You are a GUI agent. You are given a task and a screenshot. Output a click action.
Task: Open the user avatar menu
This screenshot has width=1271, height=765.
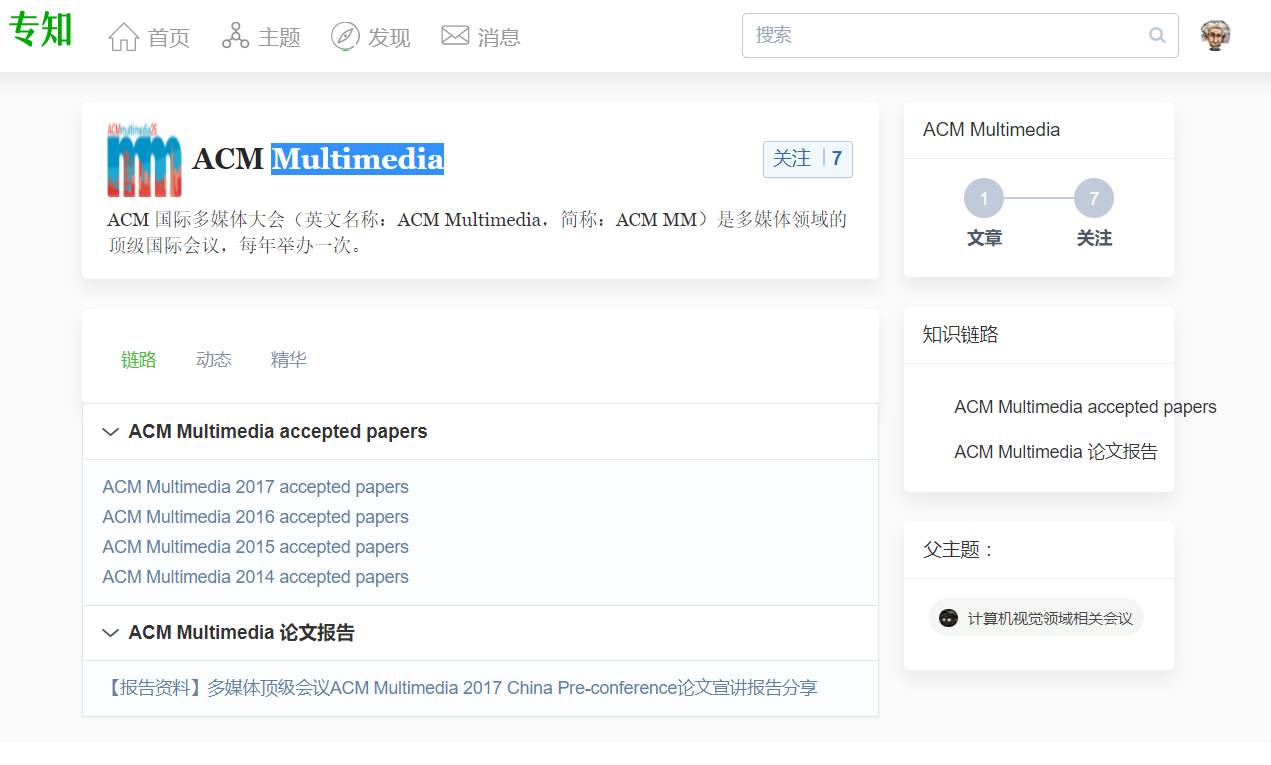[1215, 35]
